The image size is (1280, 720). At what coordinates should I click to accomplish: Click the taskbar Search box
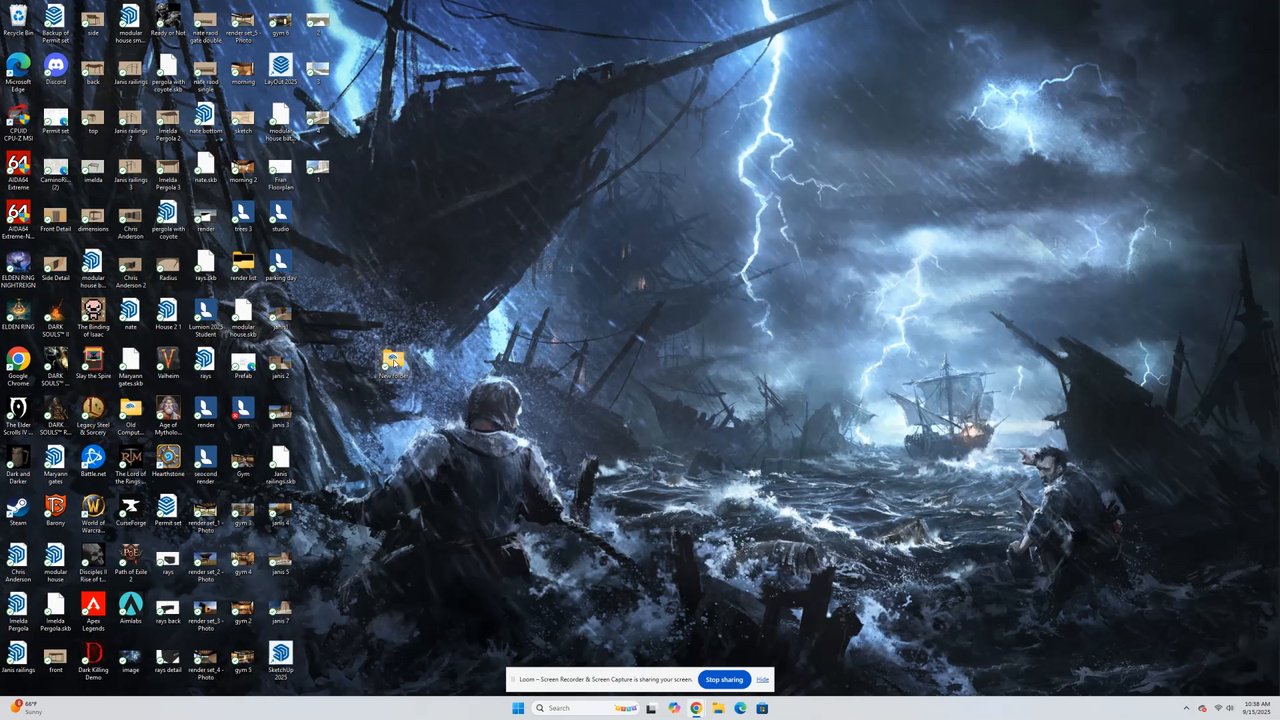[x=586, y=708]
